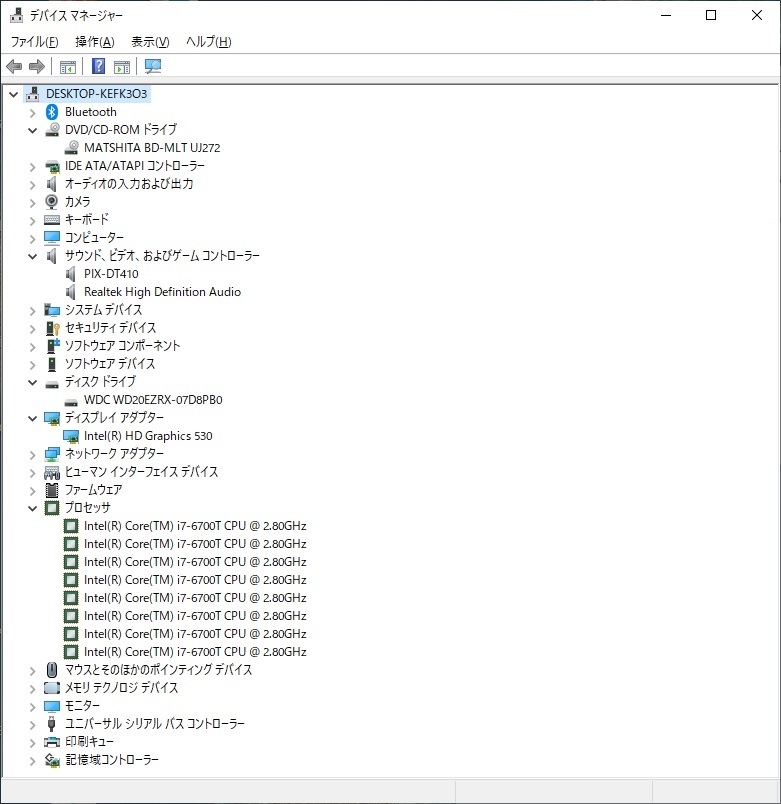Select the last Intel Core i7-6700T processor entry
The width and height of the screenshot is (781, 804).
coord(195,652)
